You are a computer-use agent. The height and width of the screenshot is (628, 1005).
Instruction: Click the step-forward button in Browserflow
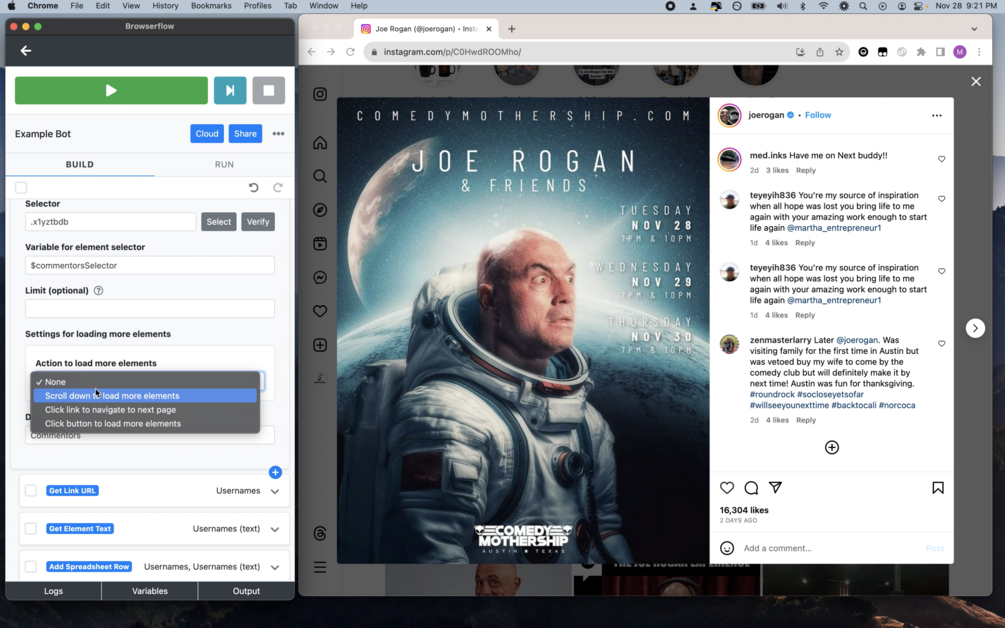[x=230, y=90]
